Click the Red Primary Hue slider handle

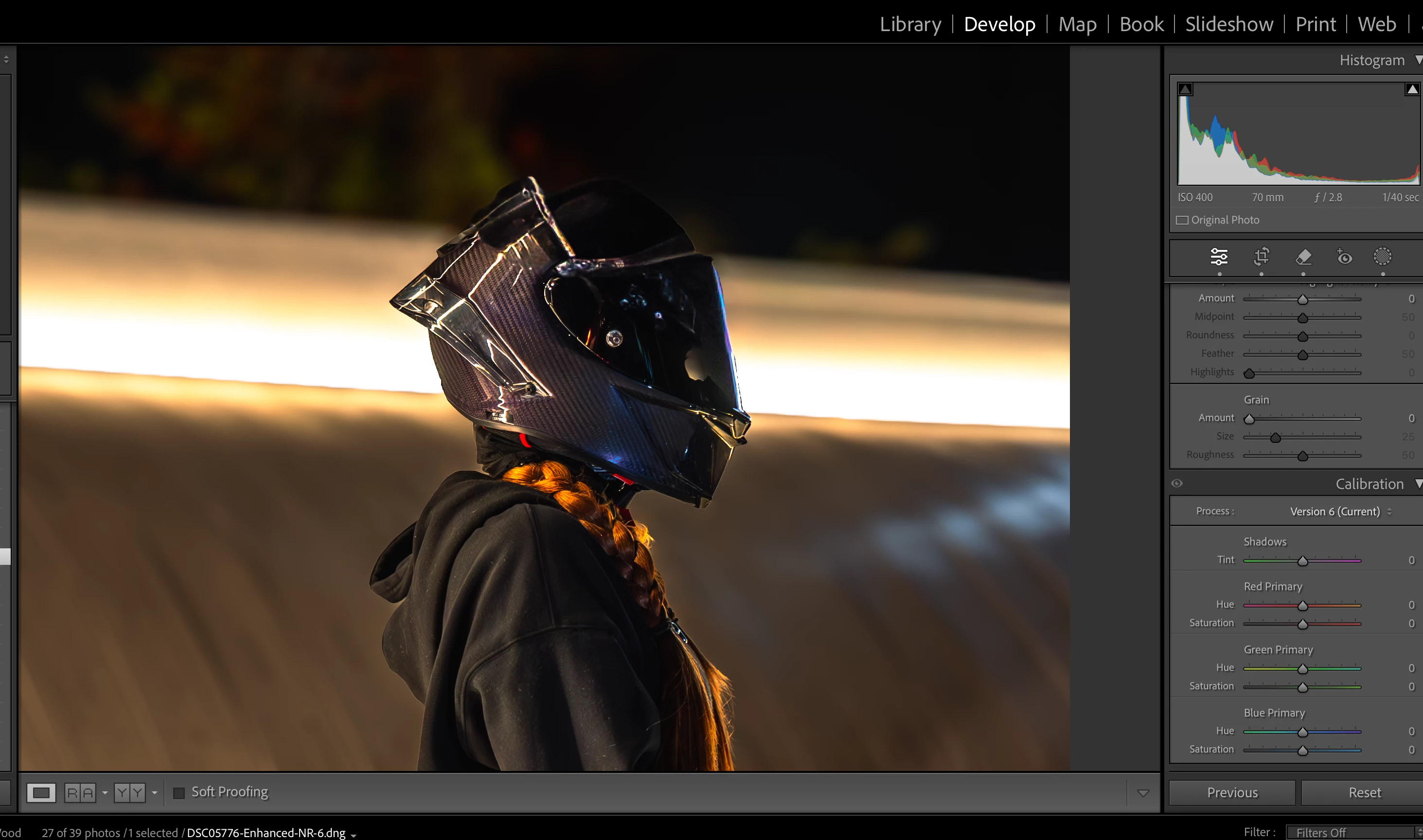click(x=1302, y=606)
